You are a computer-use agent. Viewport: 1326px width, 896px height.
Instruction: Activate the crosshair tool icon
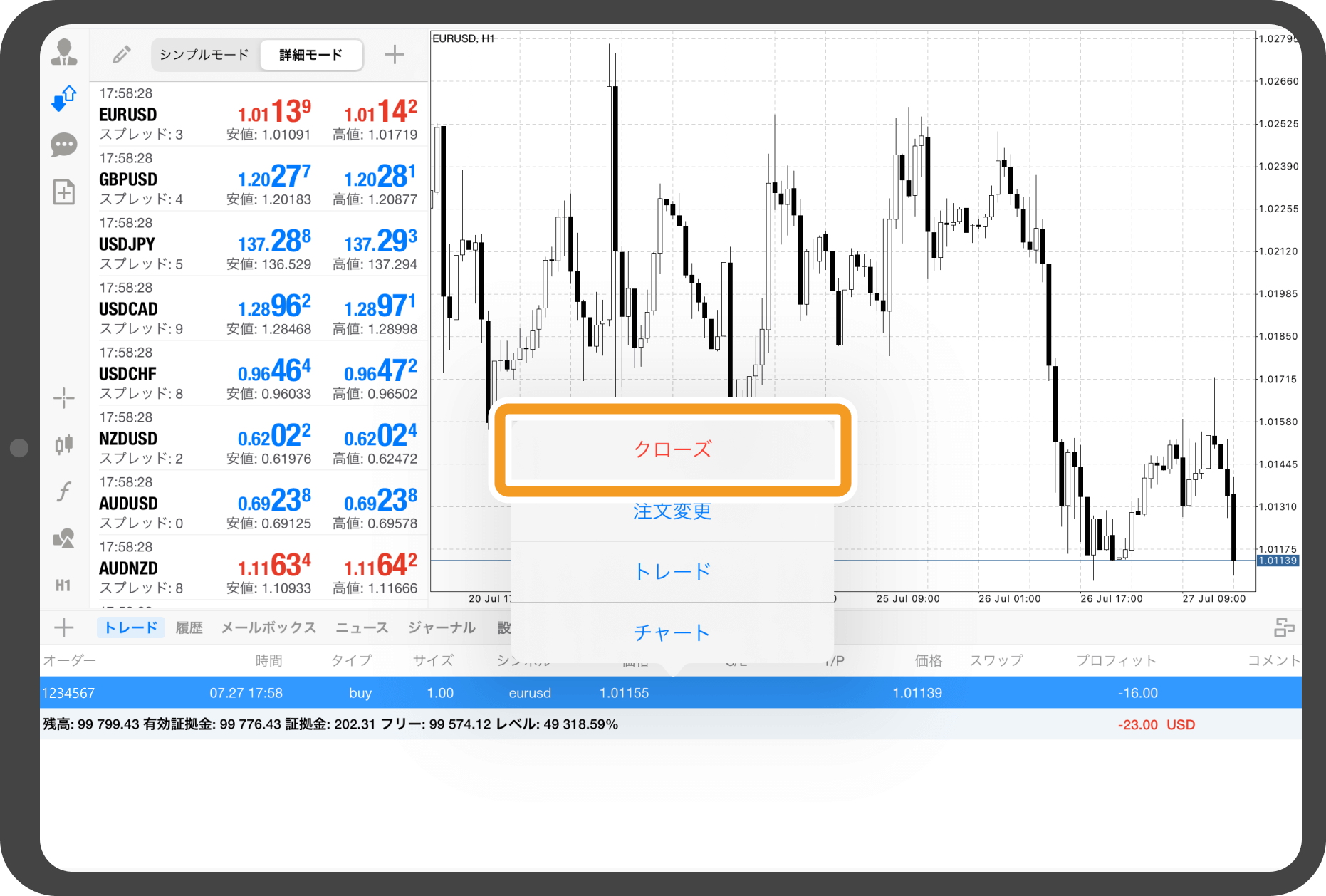(x=64, y=398)
